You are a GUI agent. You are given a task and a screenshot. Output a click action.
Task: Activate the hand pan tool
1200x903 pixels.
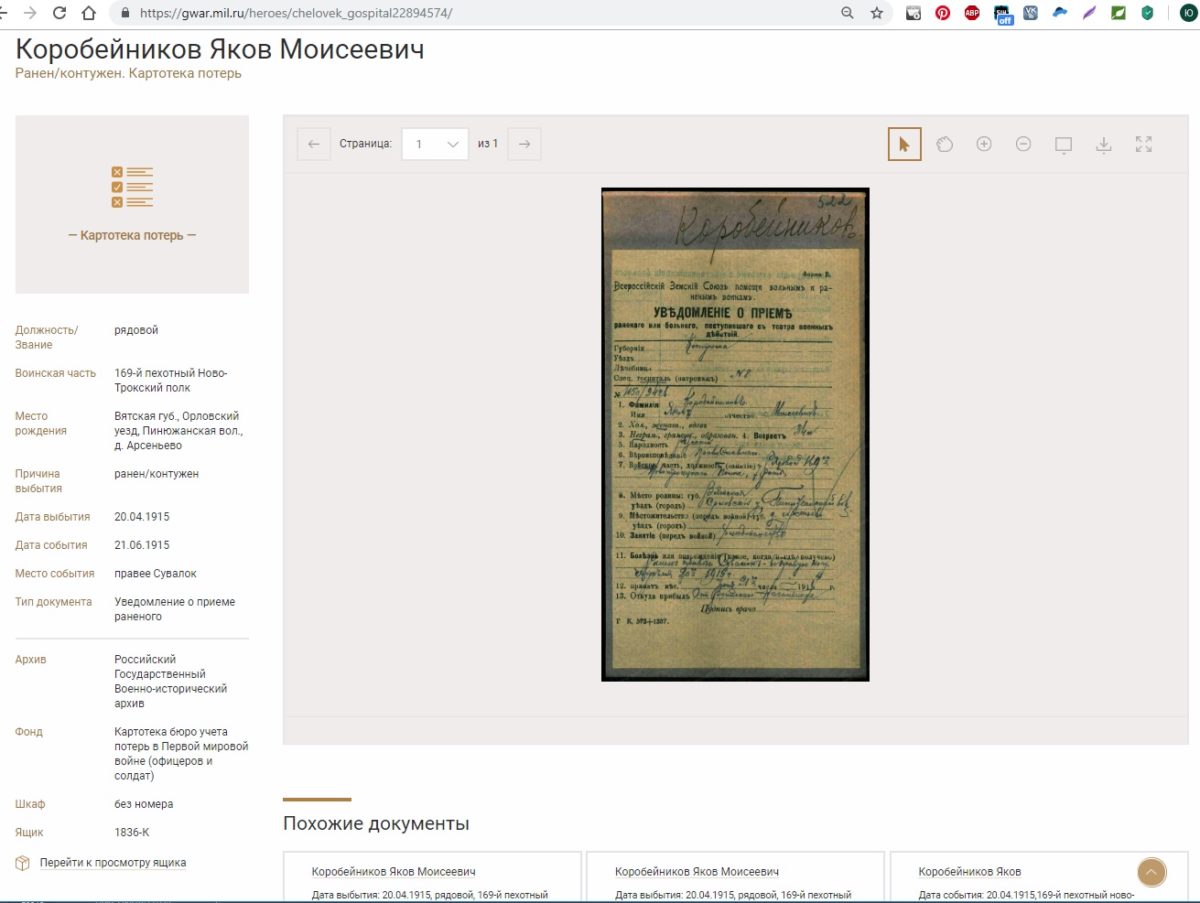point(944,144)
